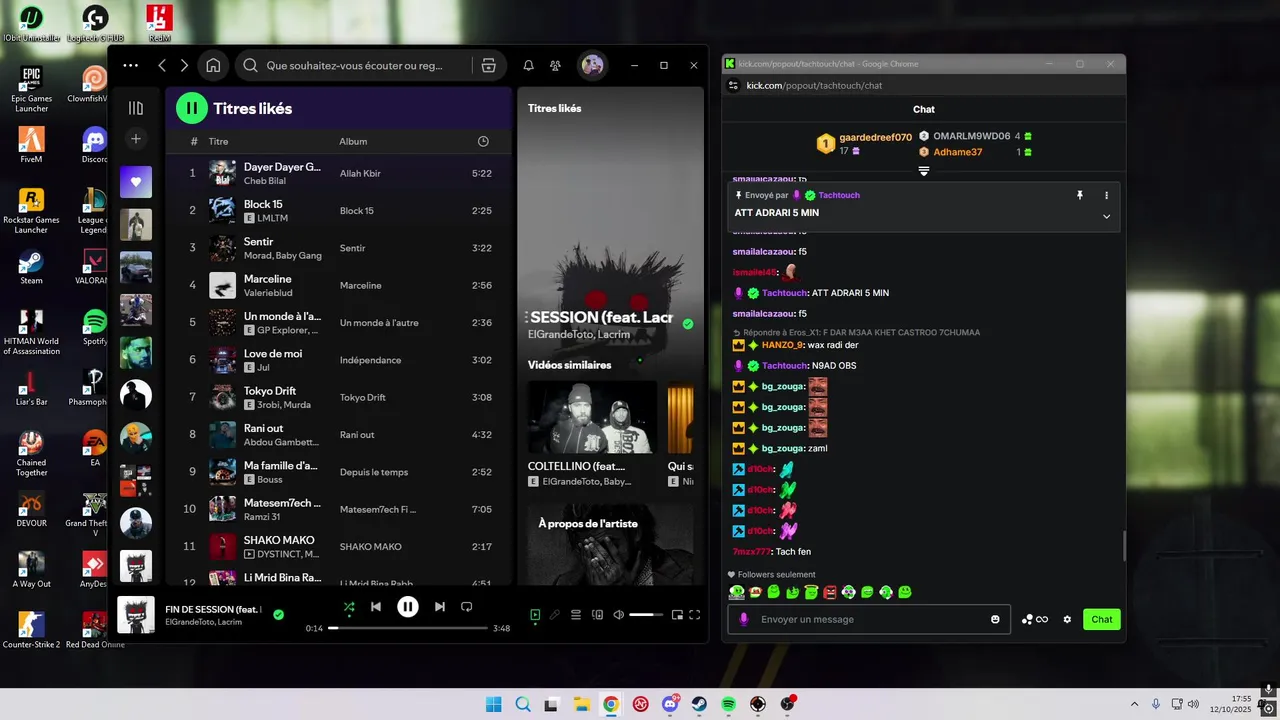Viewport: 1280px width, 720px height.
Task: Select the track SHAKO MAKO
Action: [x=339, y=546]
